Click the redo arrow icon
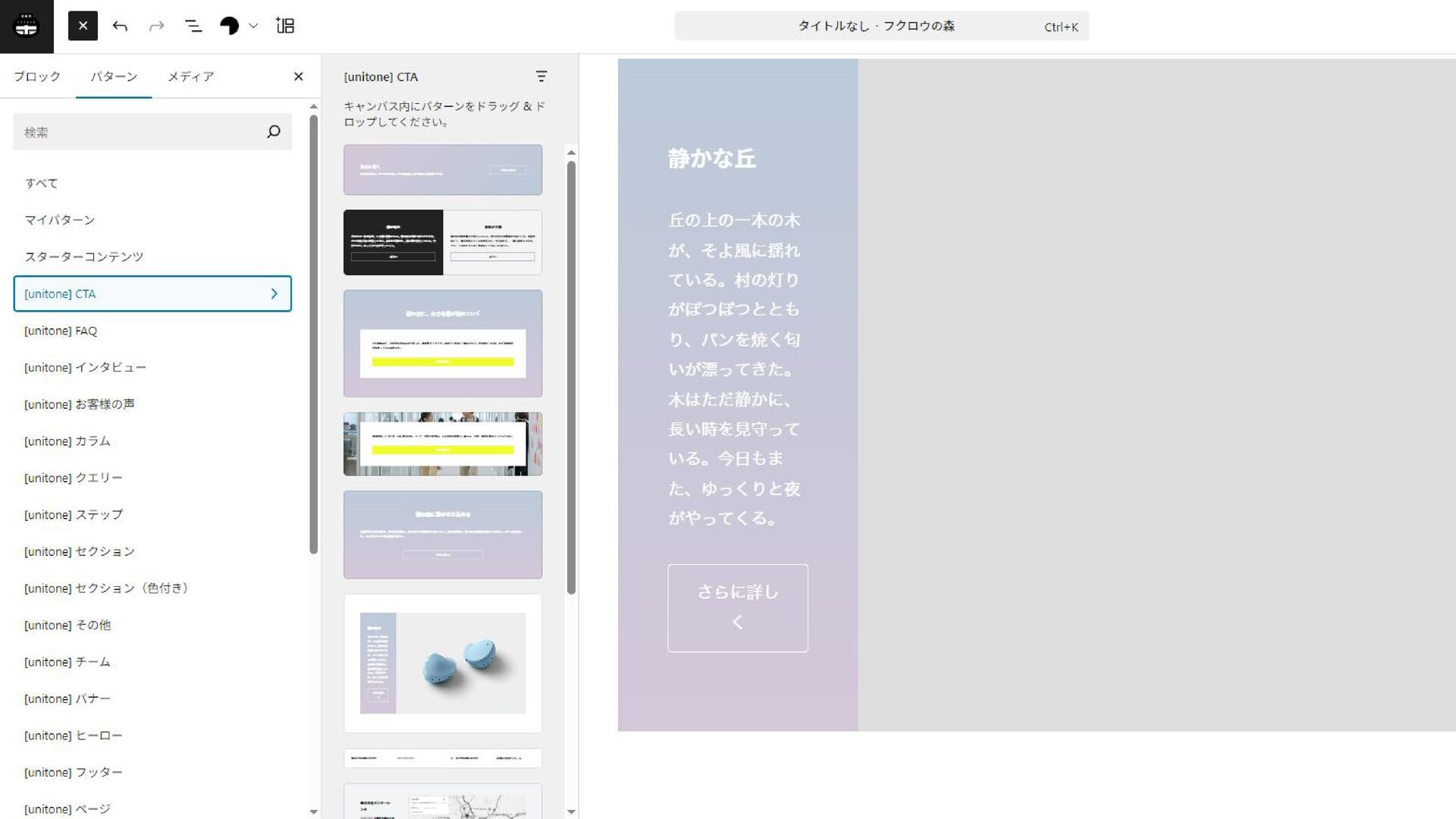The image size is (1456, 819). pyautogui.click(x=156, y=26)
